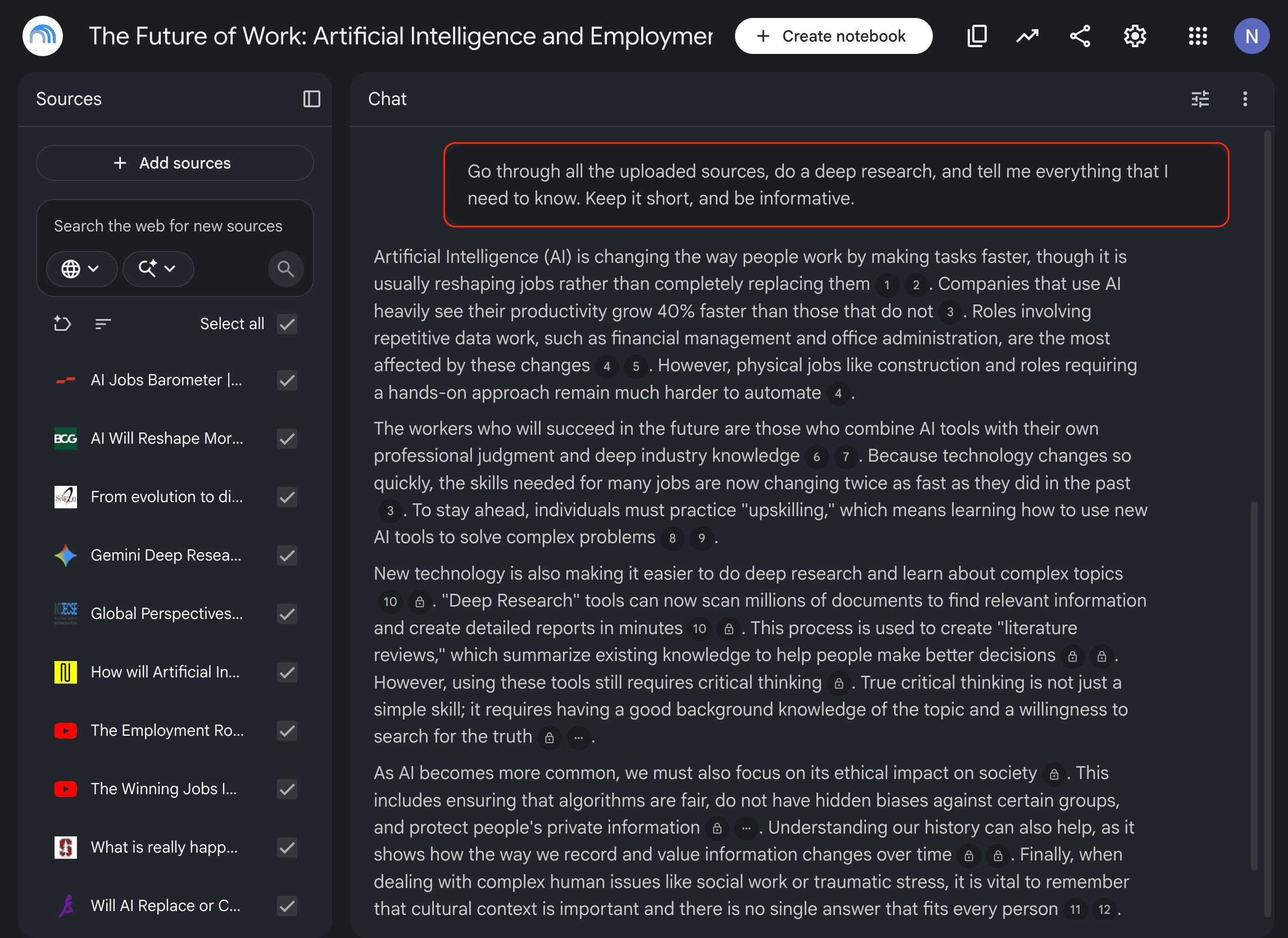The height and width of the screenshot is (938, 1288).
Task: Uncheck the AI Will Reshape Mor... source
Action: tap(287, 438)
